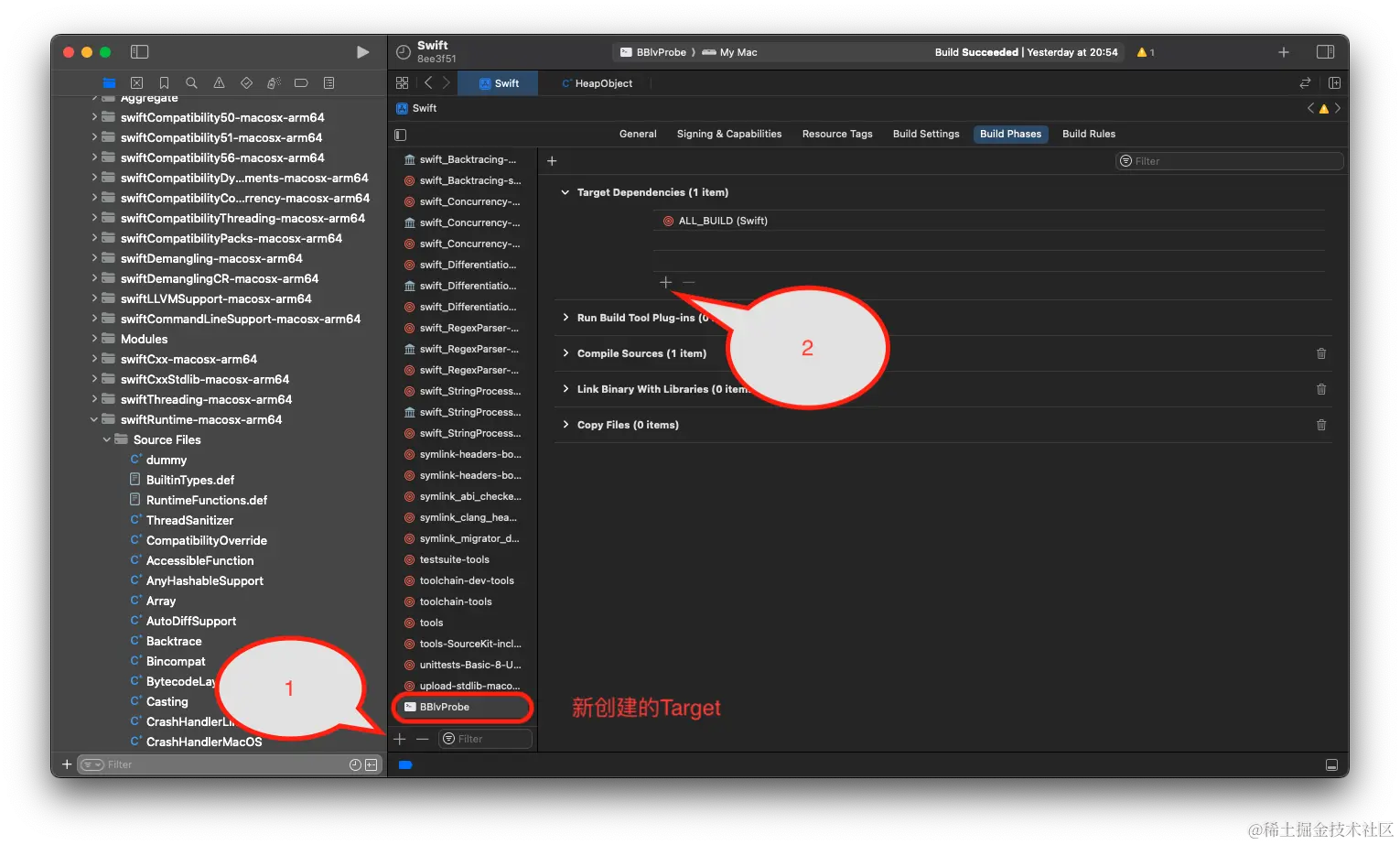Expand the Modules group
The width and height of the screenshot is (1400, 845).
tap(94, 339)
